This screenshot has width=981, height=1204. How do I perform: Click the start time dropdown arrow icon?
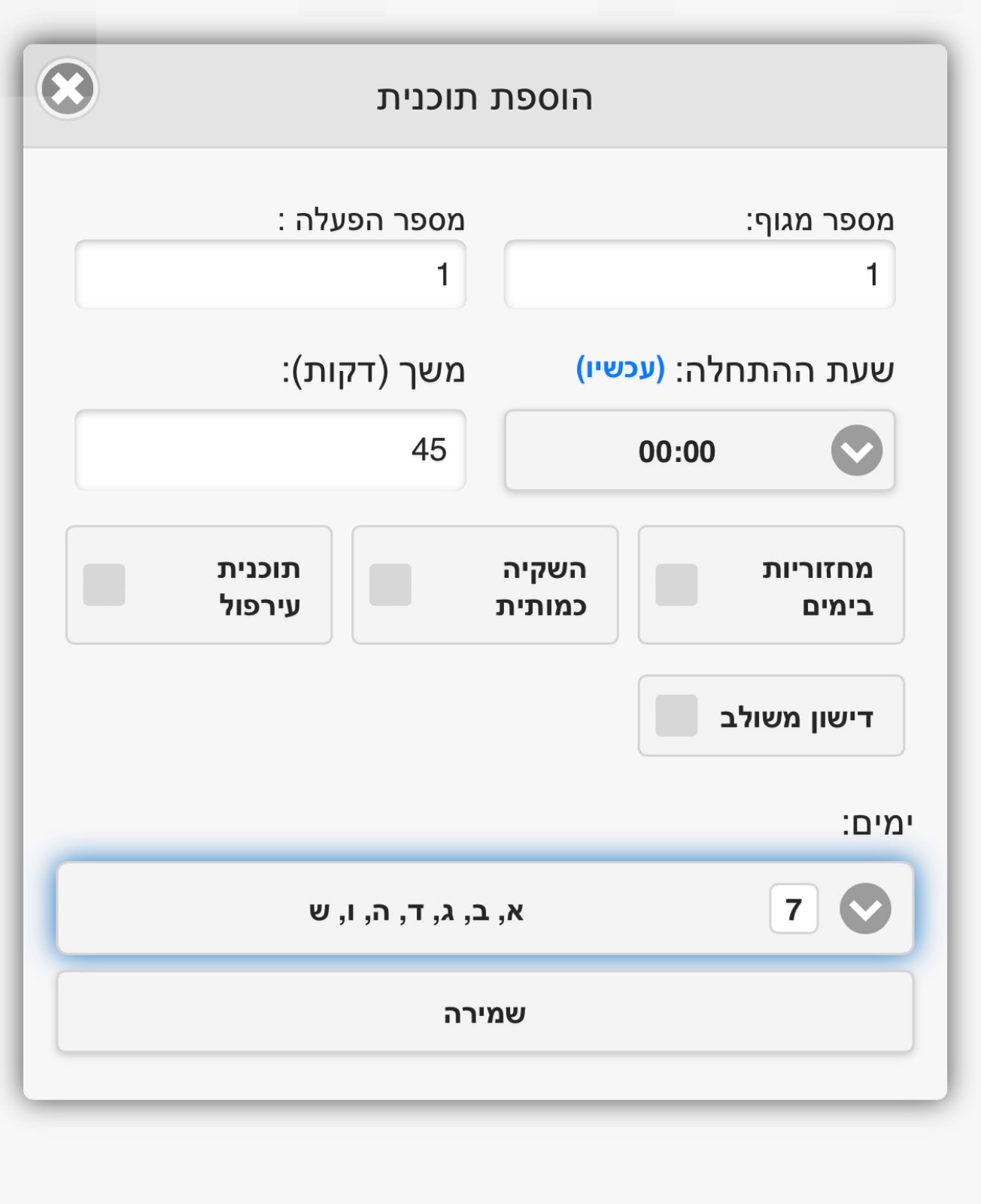point(857,450)
